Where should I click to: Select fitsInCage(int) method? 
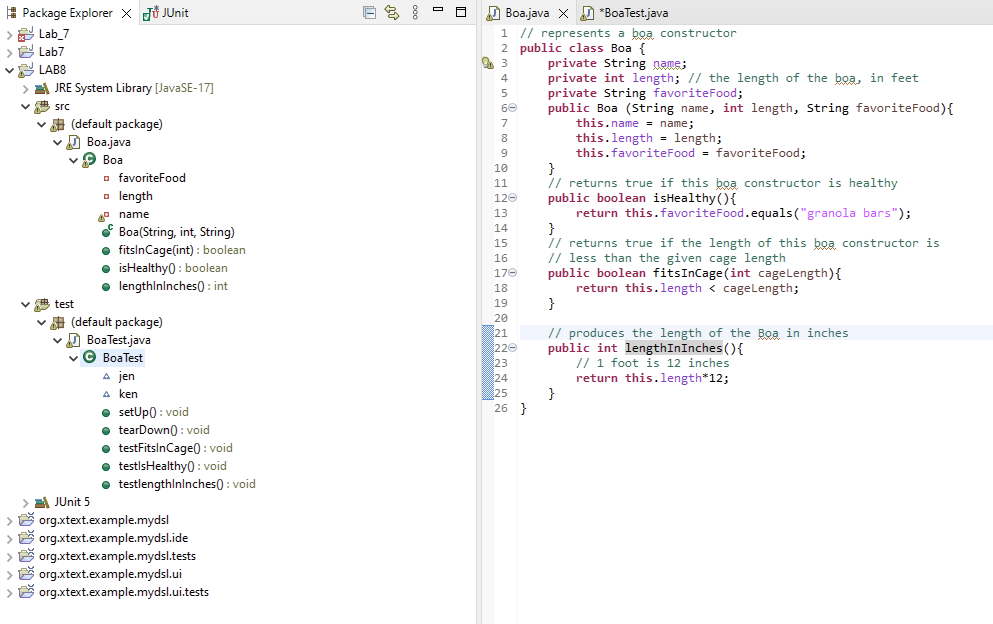(x=182, y=250)
